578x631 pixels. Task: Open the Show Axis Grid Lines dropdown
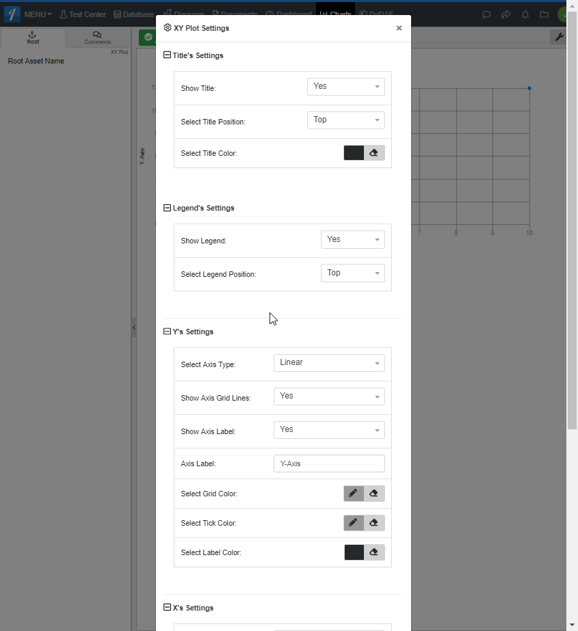[329, 396]
